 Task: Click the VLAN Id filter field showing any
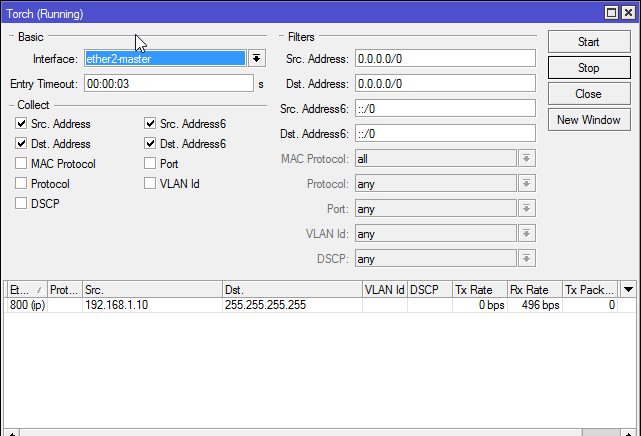[x=436, y=233]
